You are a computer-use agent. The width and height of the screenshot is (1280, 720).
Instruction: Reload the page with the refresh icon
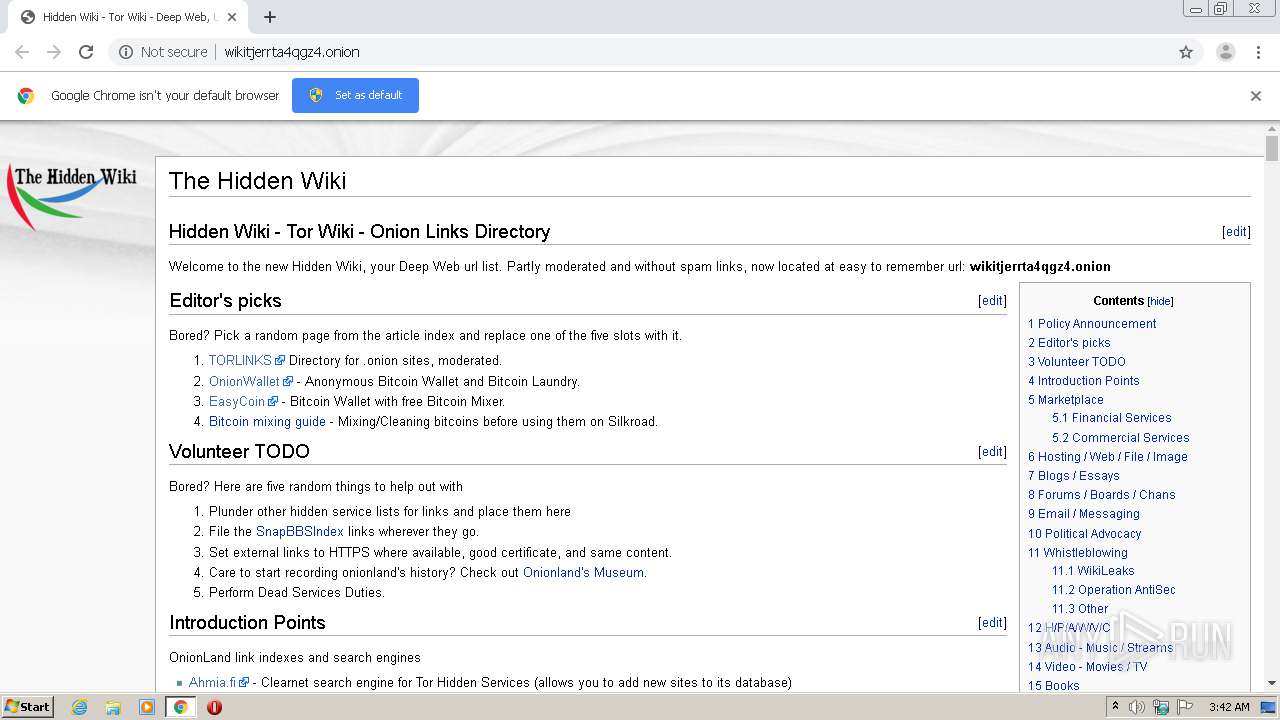coord(86,52)
